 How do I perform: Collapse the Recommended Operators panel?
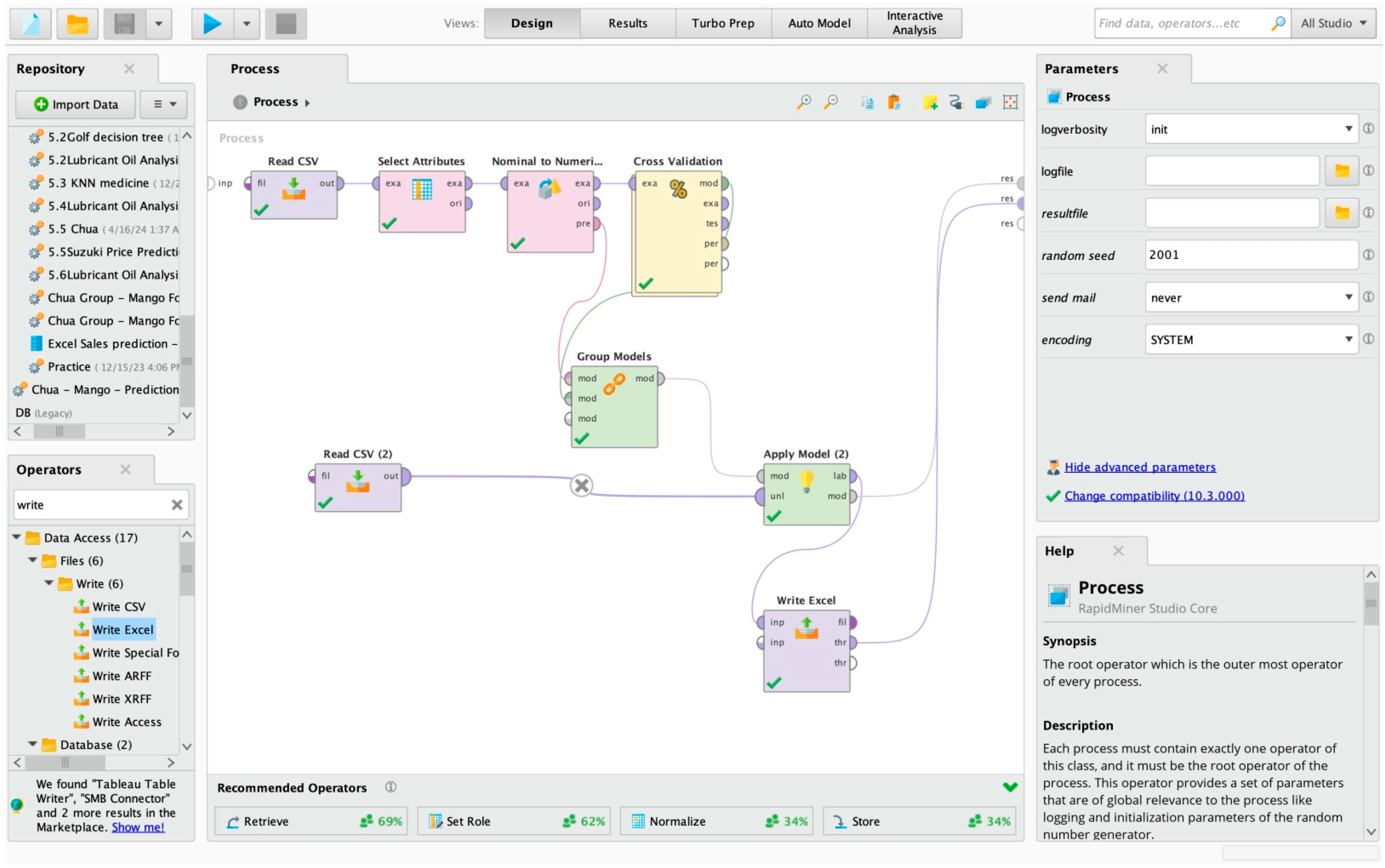[x=1010, y=787]
